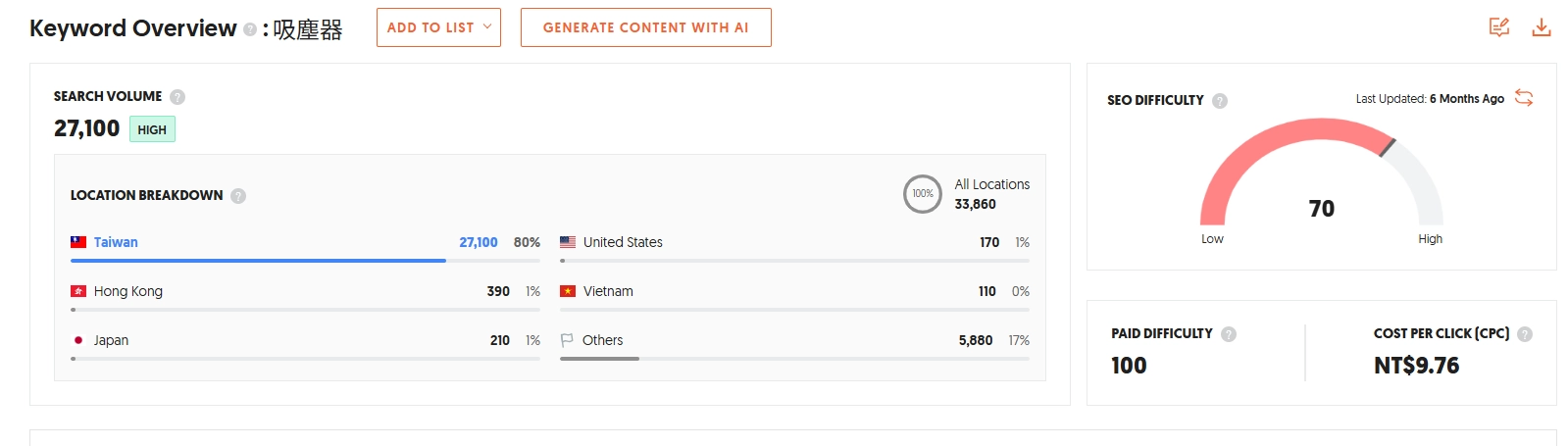
Task: Click help icon beside Cost Per Click
Action: (1525, 334)
